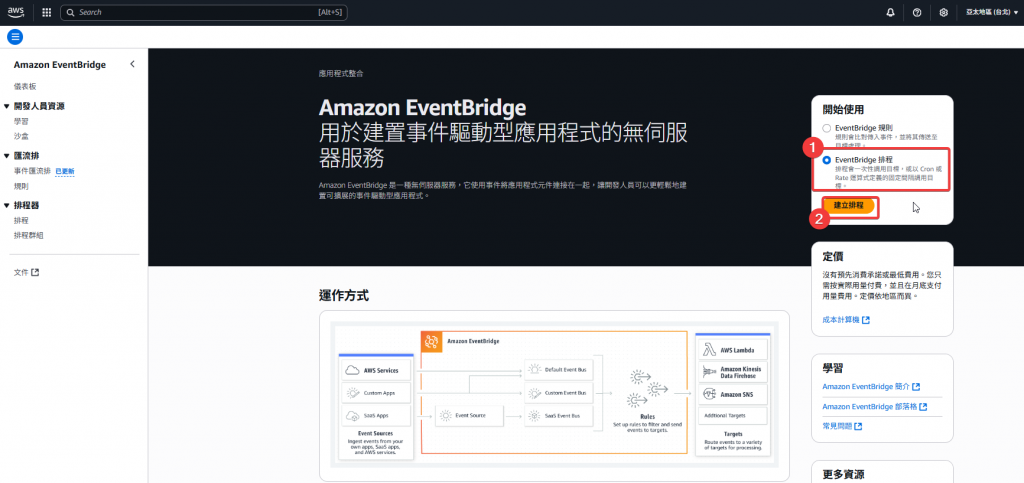Open 排程群組 in the sidebar
The width and height of the screenshot is (1024, 483).
[29, 236]
